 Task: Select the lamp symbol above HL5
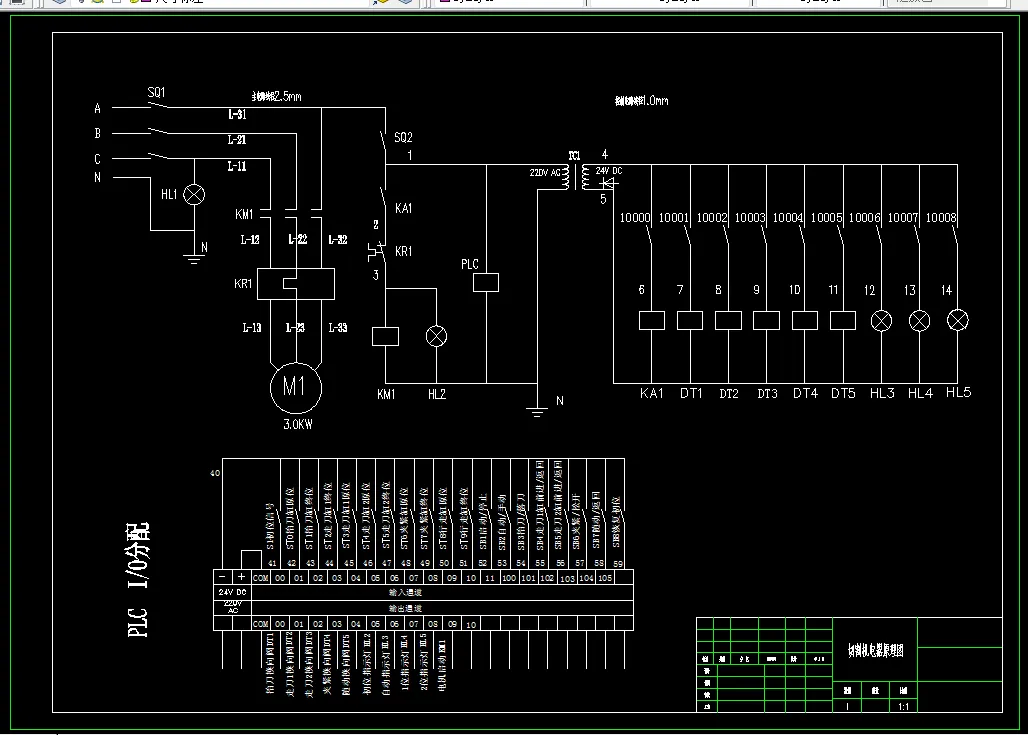[x=958, y=320]
